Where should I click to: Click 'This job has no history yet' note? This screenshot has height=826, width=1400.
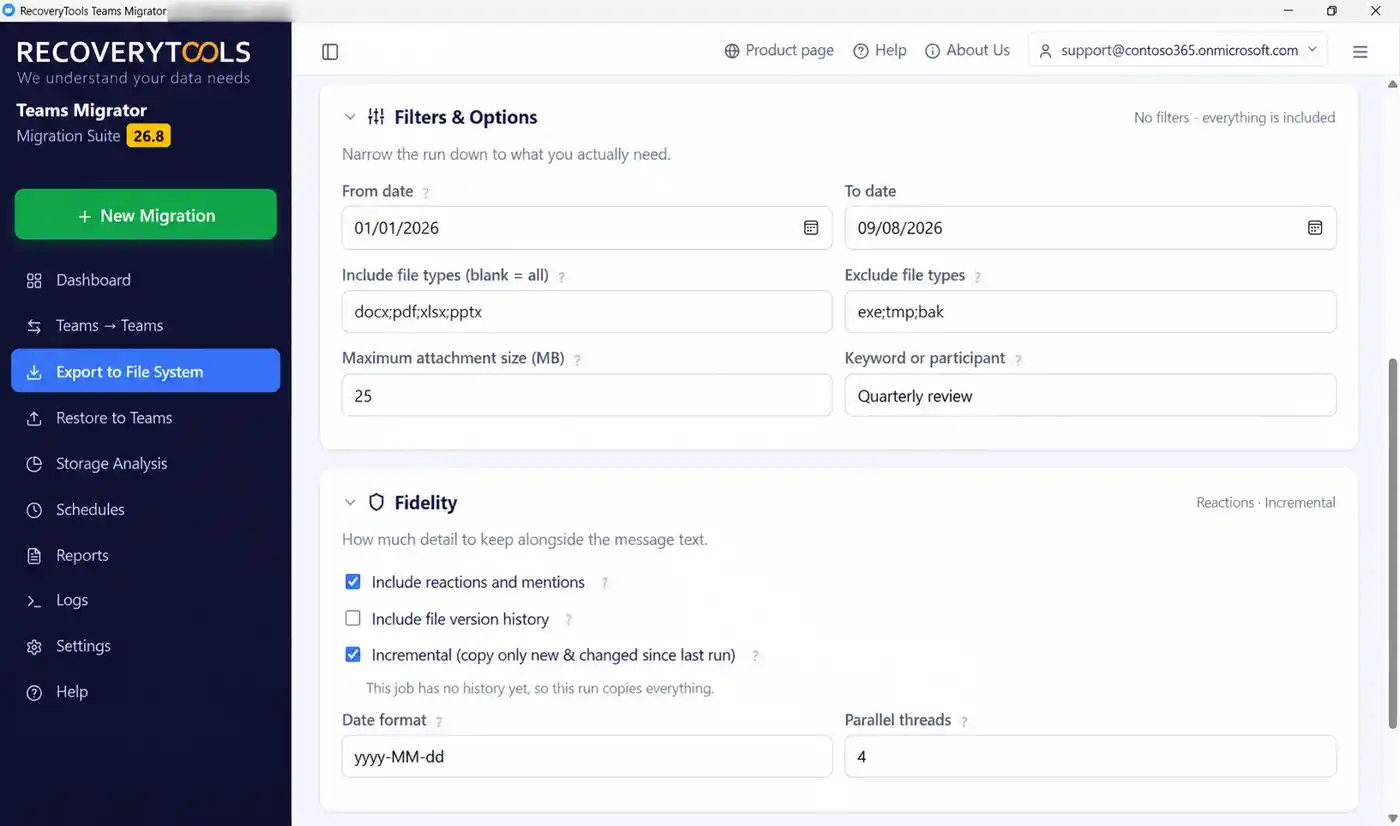tap(540, 689)
